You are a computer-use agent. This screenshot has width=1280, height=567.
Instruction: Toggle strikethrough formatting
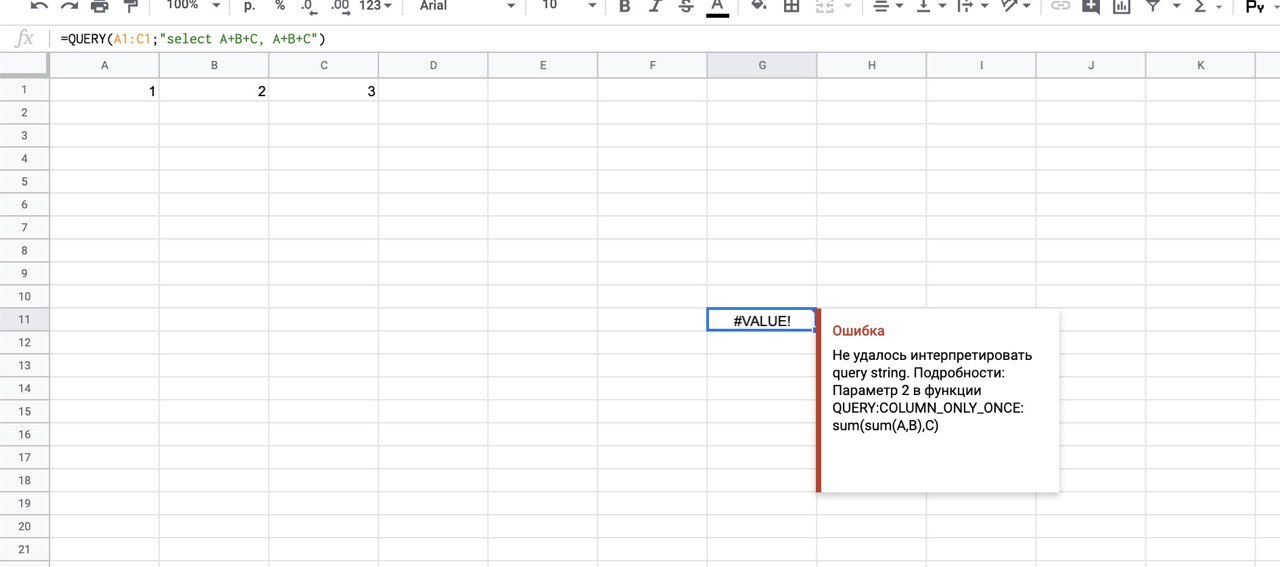tap(686, 6)
